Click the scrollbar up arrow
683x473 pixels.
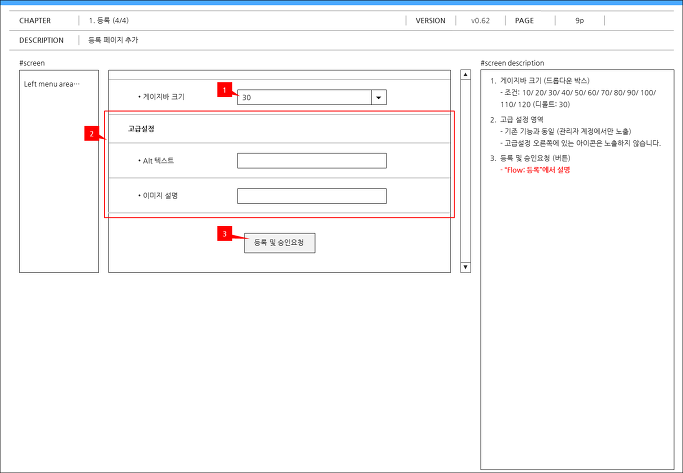465,75
